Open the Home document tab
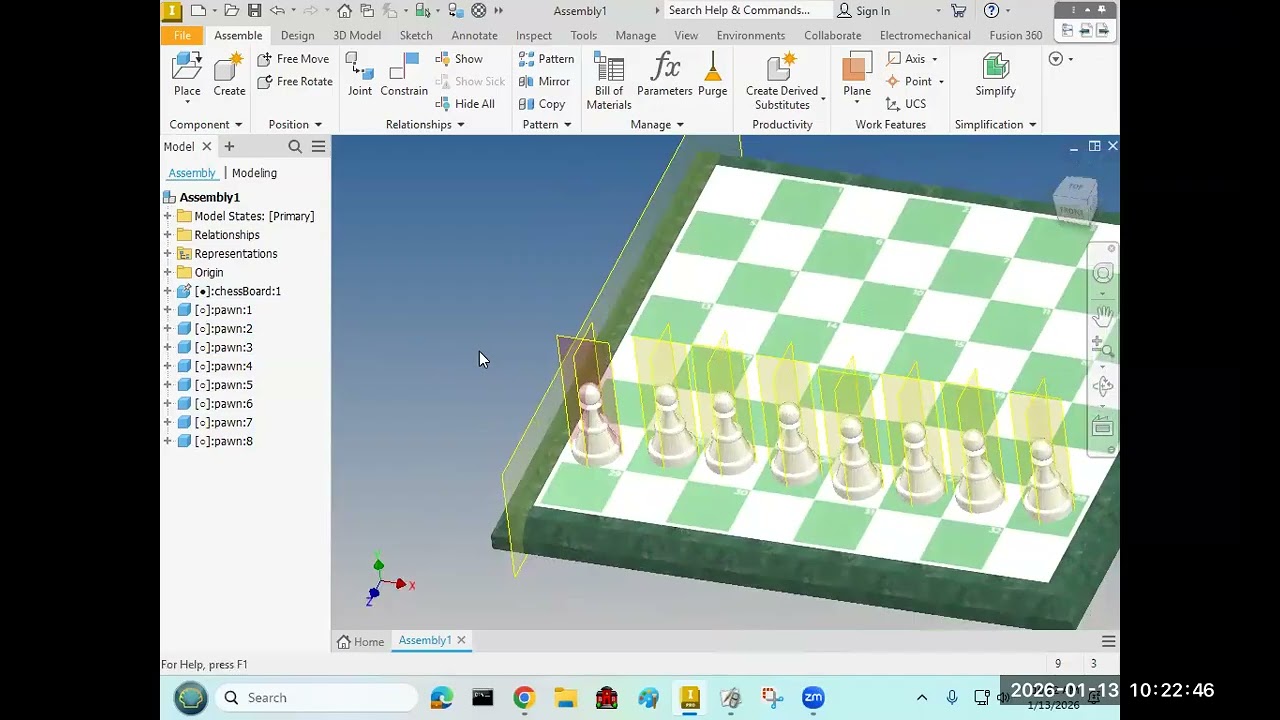 (361, 641)
